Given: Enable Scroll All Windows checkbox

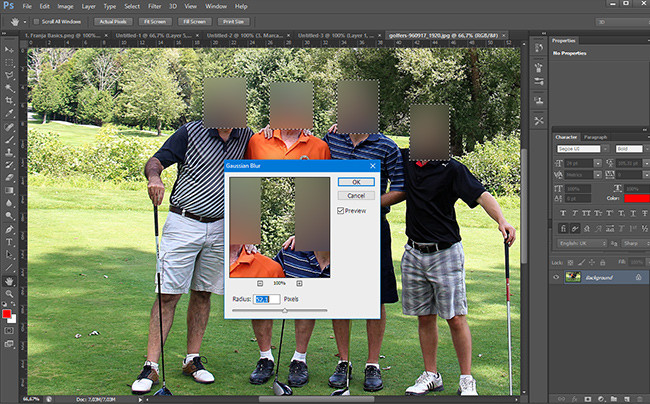Looking at the screenshot, I should (x=35, y=20).
